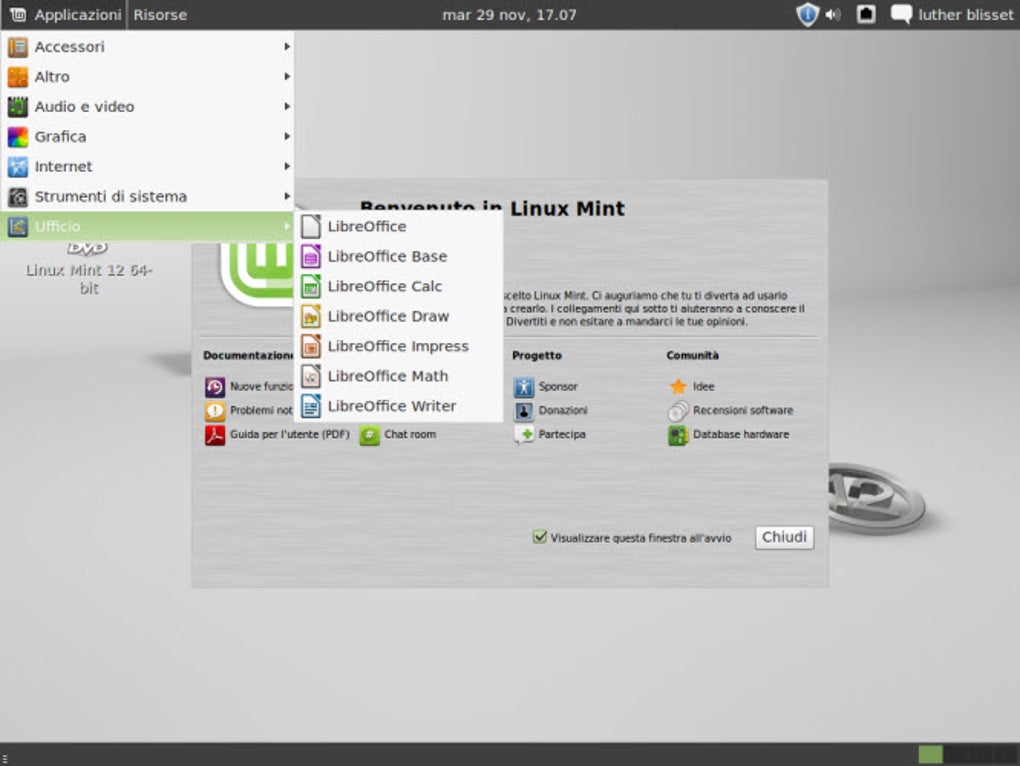Click the clock showing mar 29 nov, 17.07
This screenshot has height=766, width=1020.
click(x=509, y=14)
